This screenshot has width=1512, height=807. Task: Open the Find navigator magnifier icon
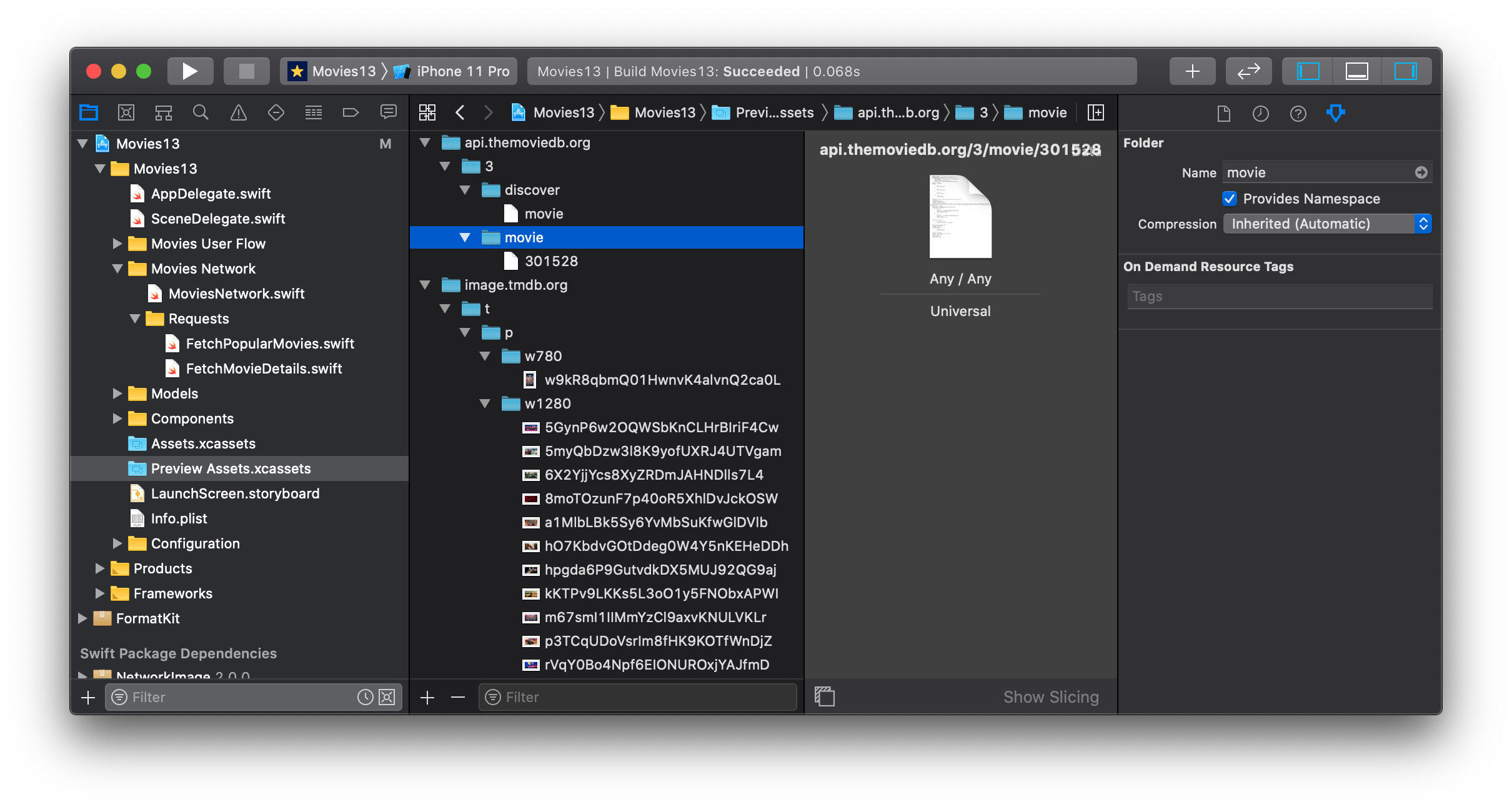(201, 112)
